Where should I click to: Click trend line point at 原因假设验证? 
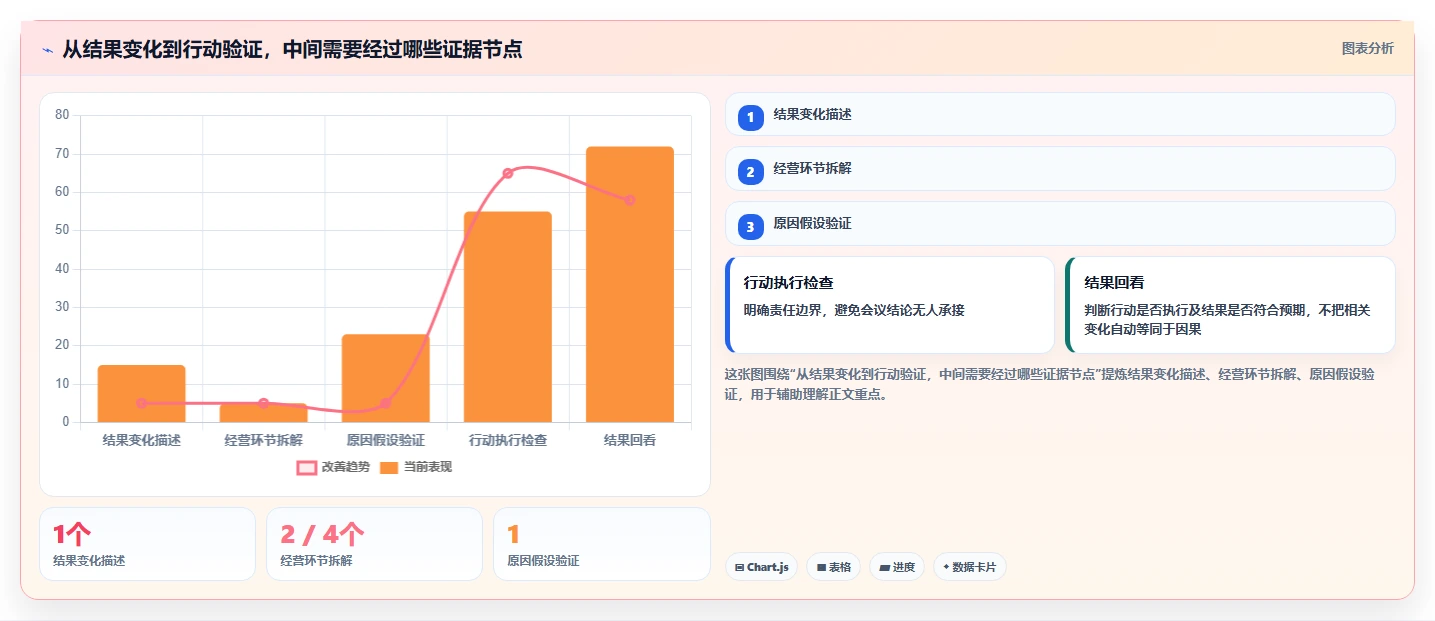pyautogui.click(x=386, y=403)
